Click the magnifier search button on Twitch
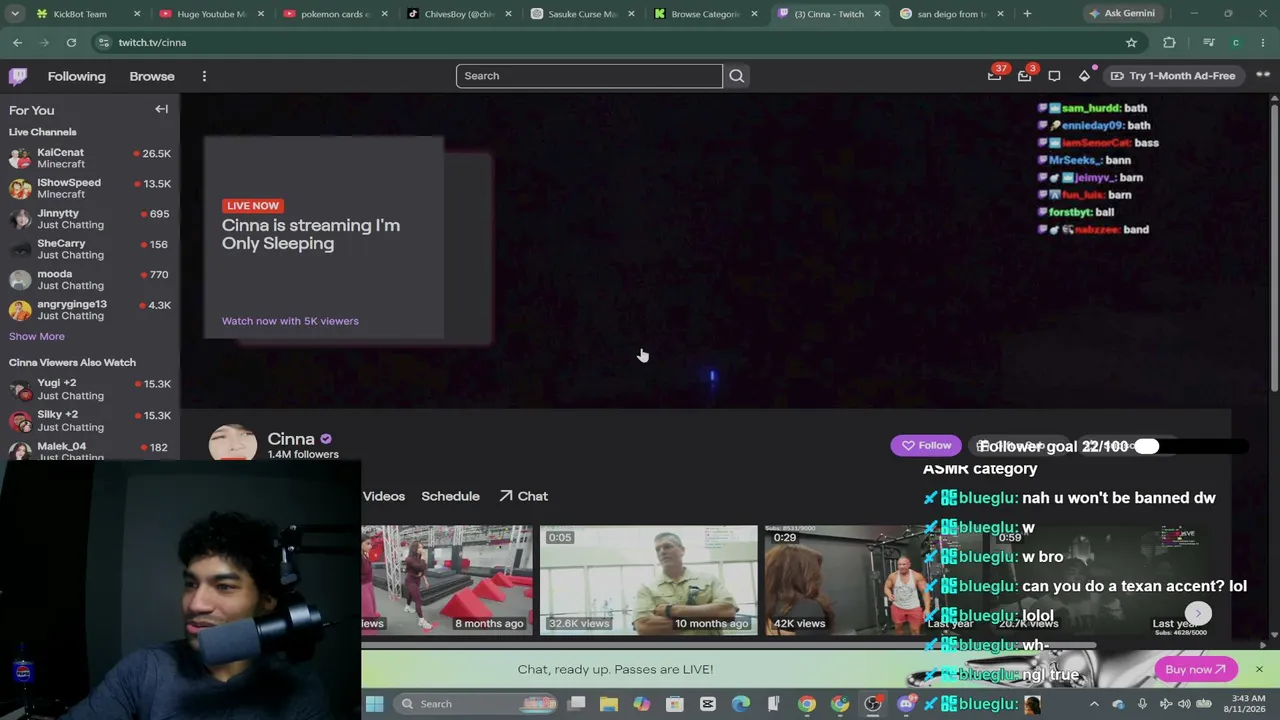Viewport: 1280px width, 720px height. [737, 76]
